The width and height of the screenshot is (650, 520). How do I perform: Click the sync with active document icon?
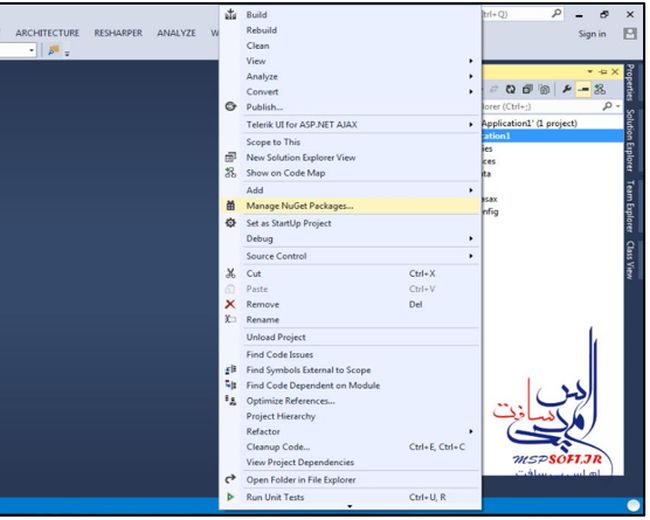click(x=494, y=89)
